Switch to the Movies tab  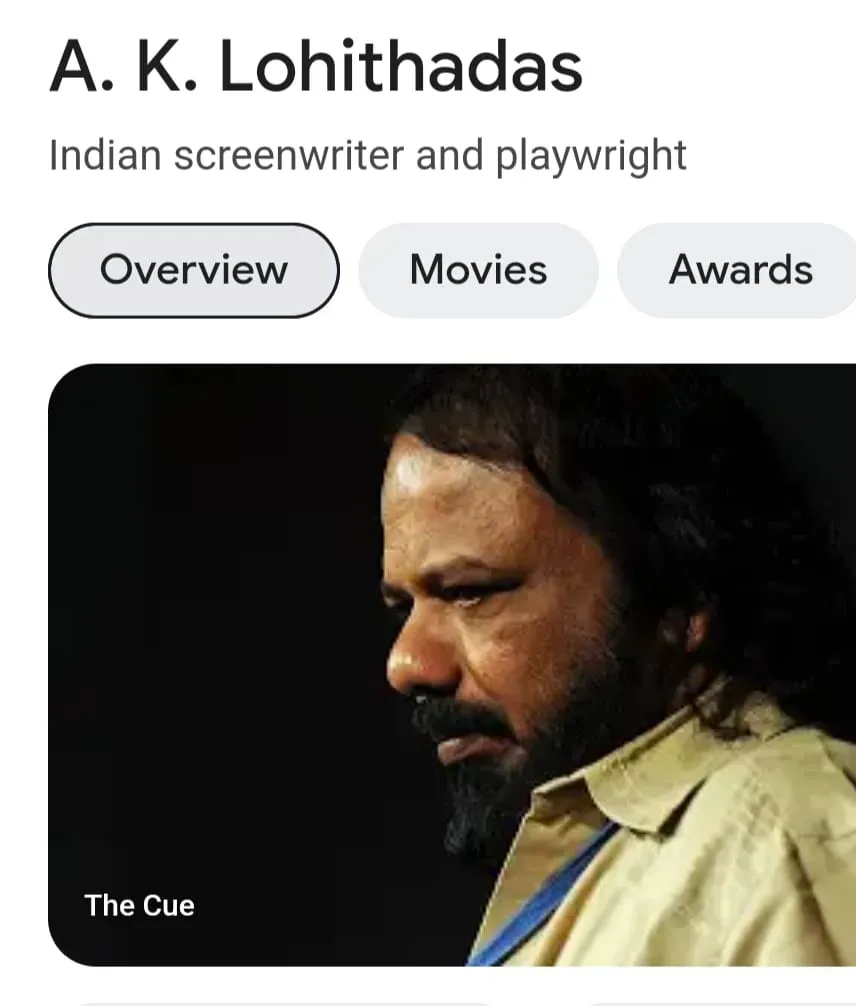pyautogui.click(x=479, y=270)
